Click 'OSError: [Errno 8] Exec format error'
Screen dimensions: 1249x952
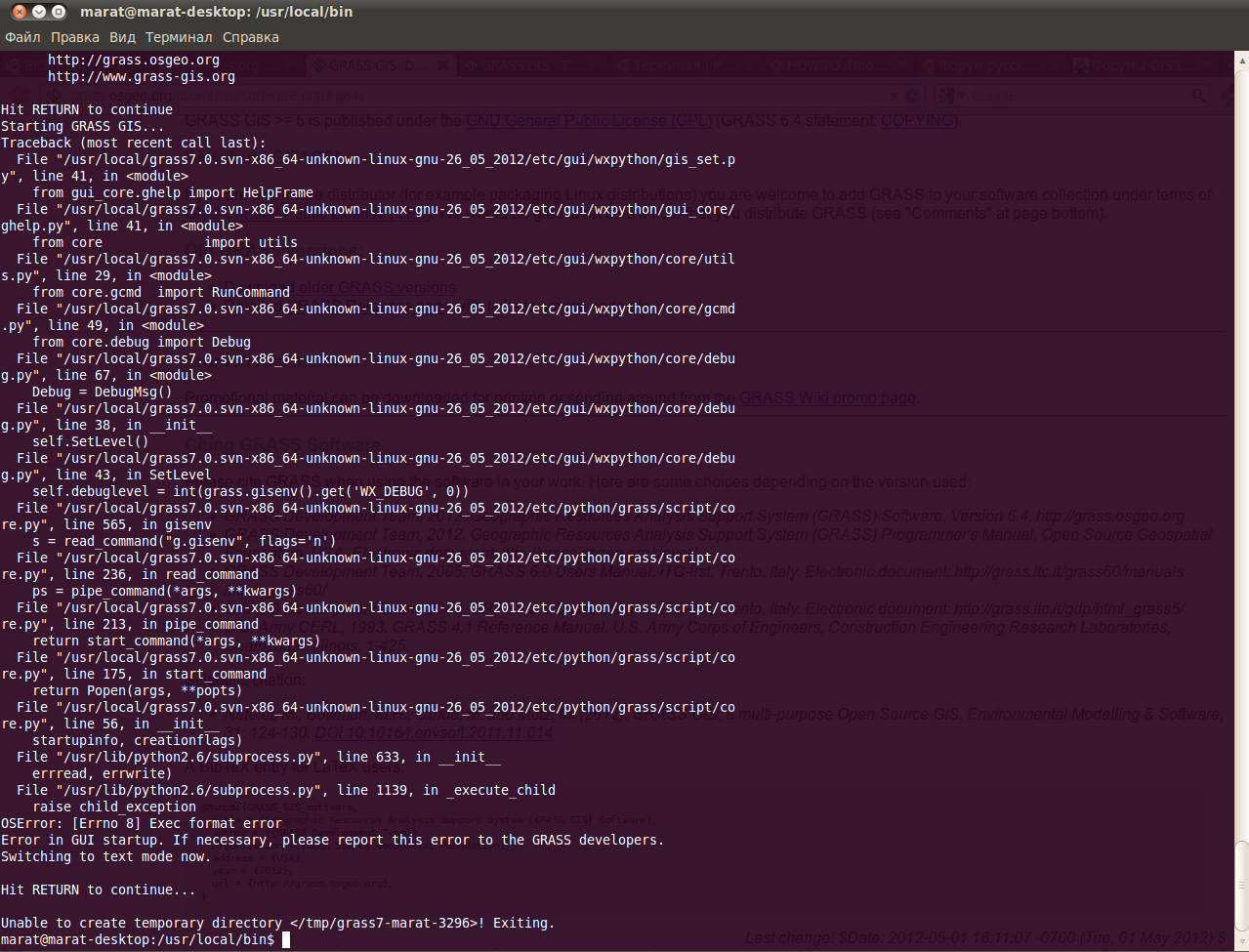142,823
